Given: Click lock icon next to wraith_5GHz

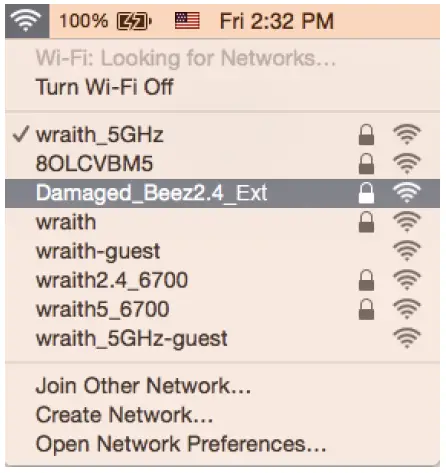Looking at the screenshot, I should coord(366,135).
